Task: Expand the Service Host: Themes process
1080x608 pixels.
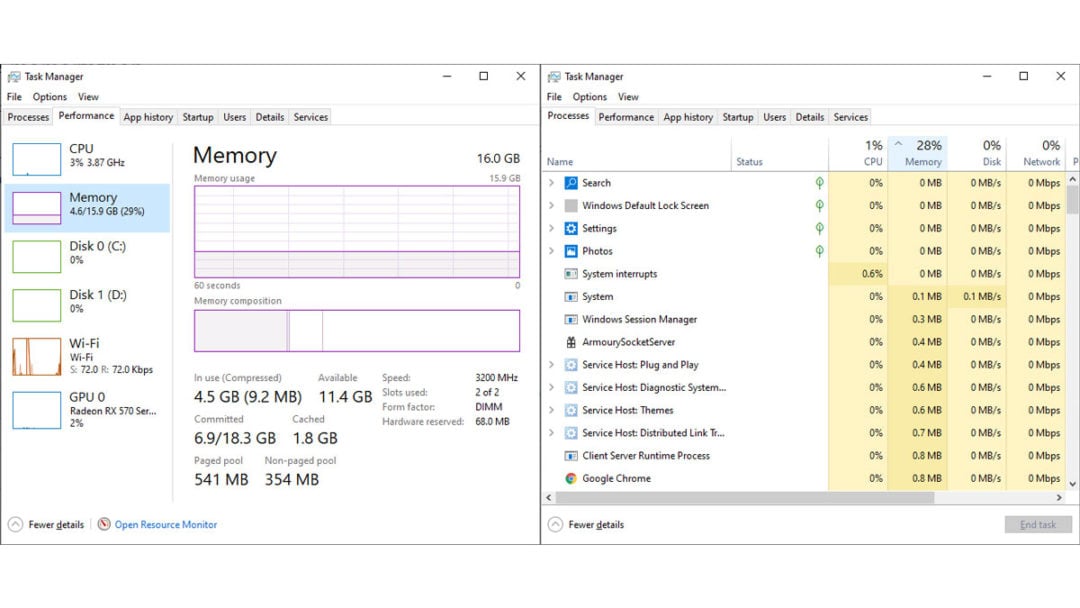Action: point(551,410)
